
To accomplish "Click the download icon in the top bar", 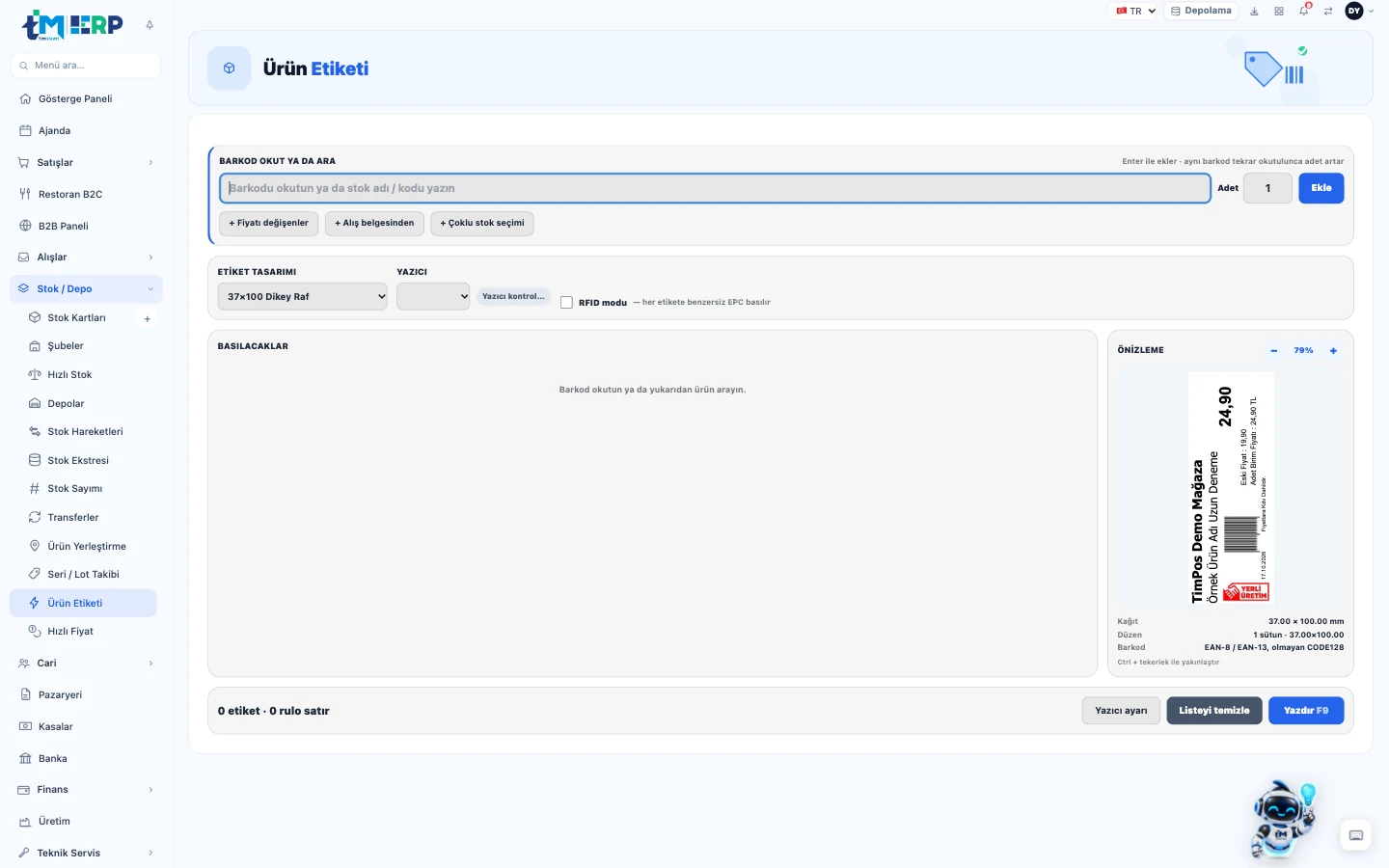I will [x=1254, y=12].
